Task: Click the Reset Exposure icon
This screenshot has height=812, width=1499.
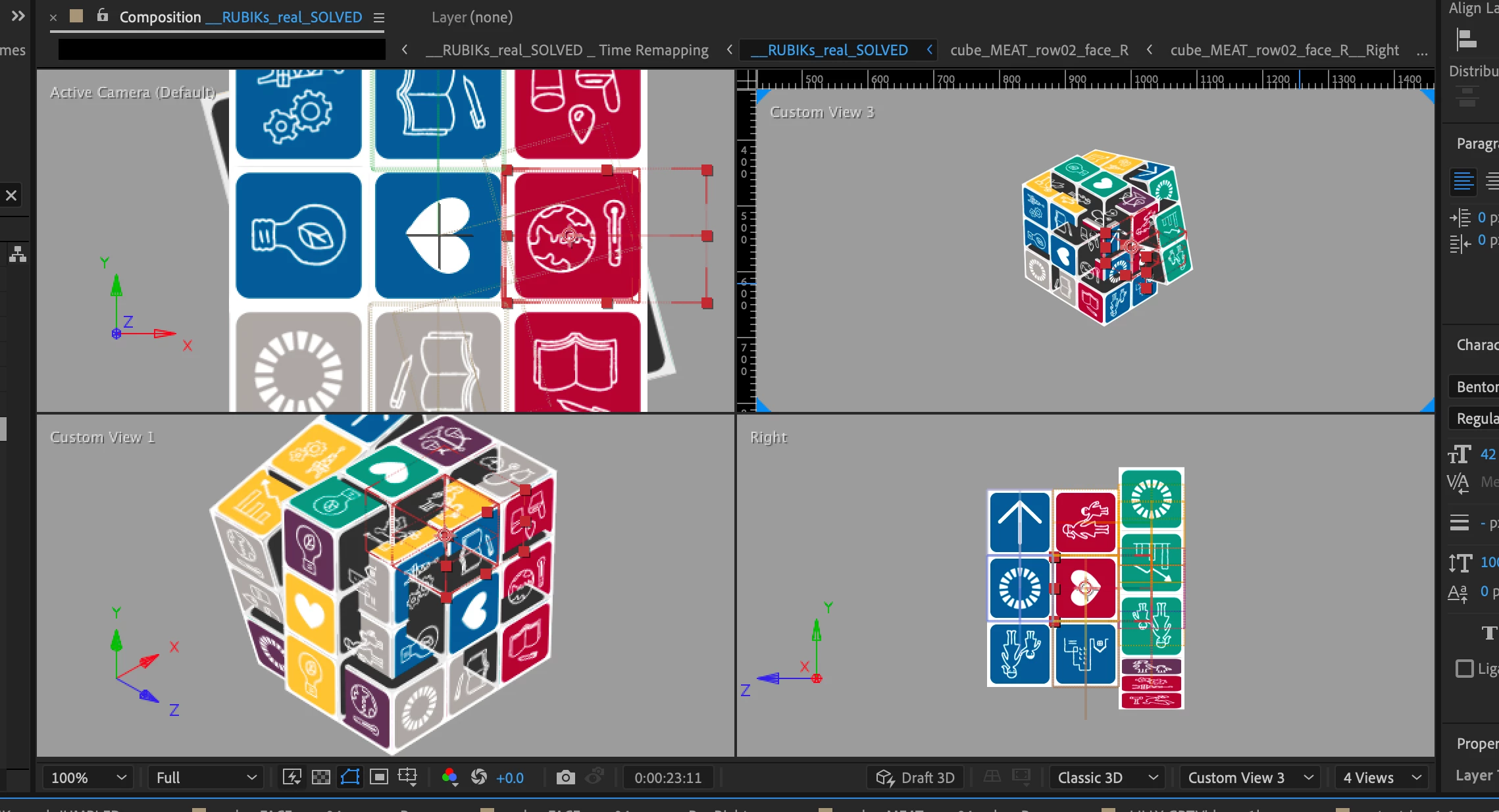Action: 479,777
